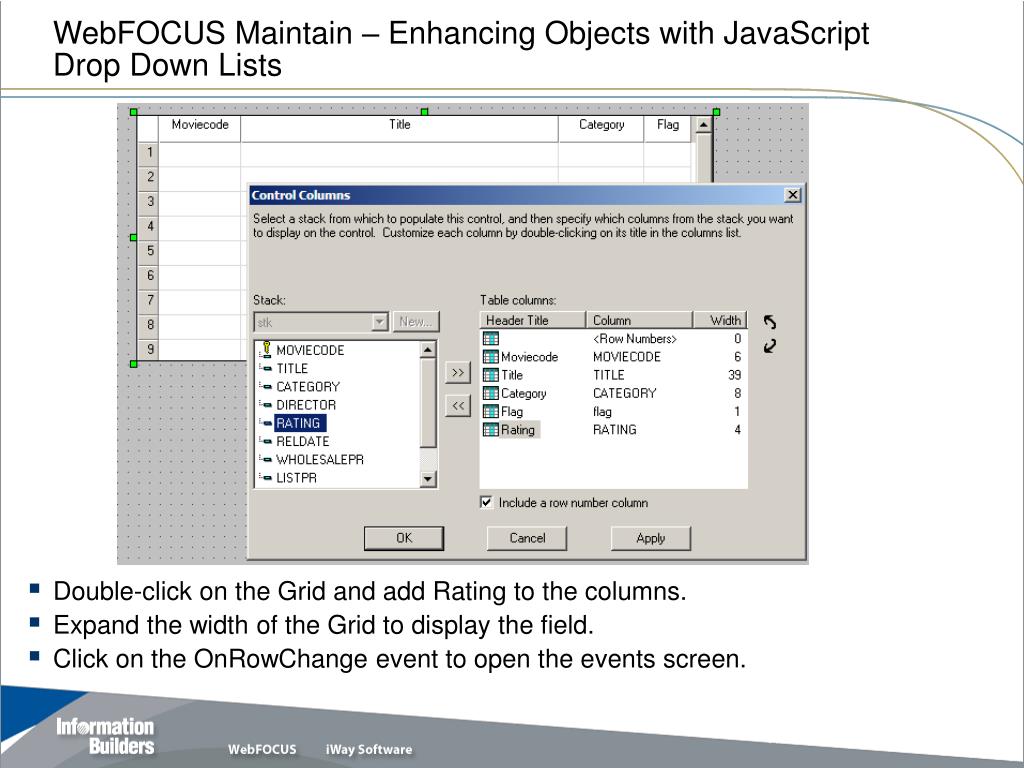Click the field icon beside RATING
Viewport: 1024px width, 768px height.
click(266, 423)
